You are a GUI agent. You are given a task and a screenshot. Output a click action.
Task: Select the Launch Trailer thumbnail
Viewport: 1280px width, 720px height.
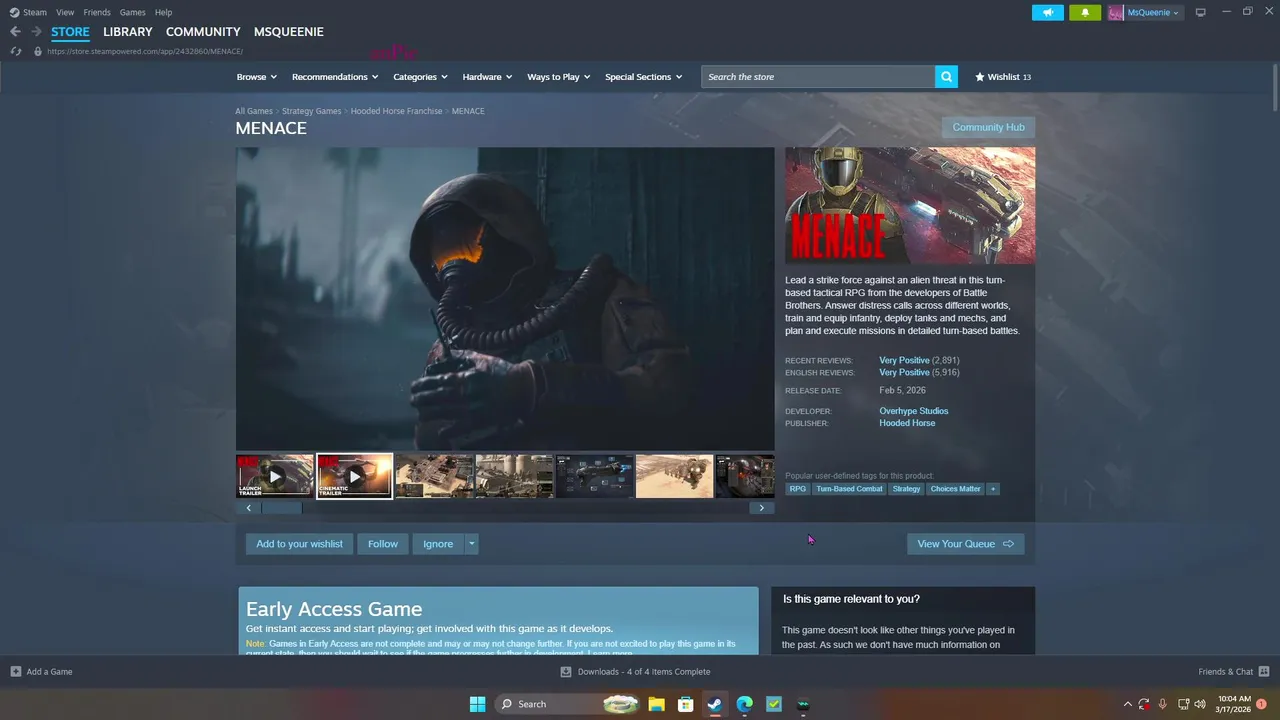(275, 476)
